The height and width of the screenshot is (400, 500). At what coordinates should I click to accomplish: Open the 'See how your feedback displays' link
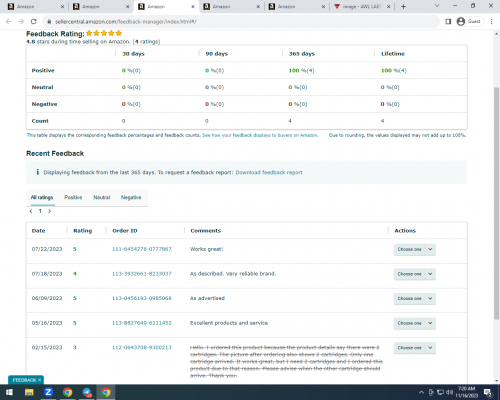[260, 135]
